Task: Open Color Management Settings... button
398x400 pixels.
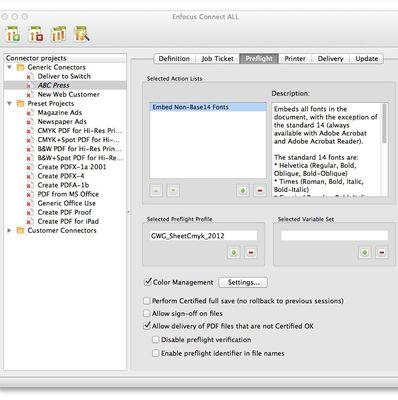Action: 243,282
